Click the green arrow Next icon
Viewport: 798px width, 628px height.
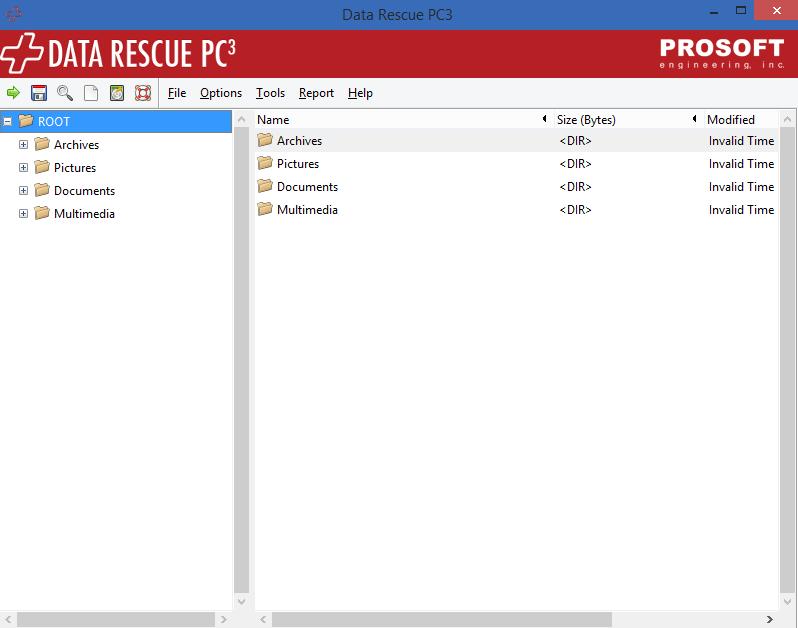pyautogui.click(x=13, y=93)
